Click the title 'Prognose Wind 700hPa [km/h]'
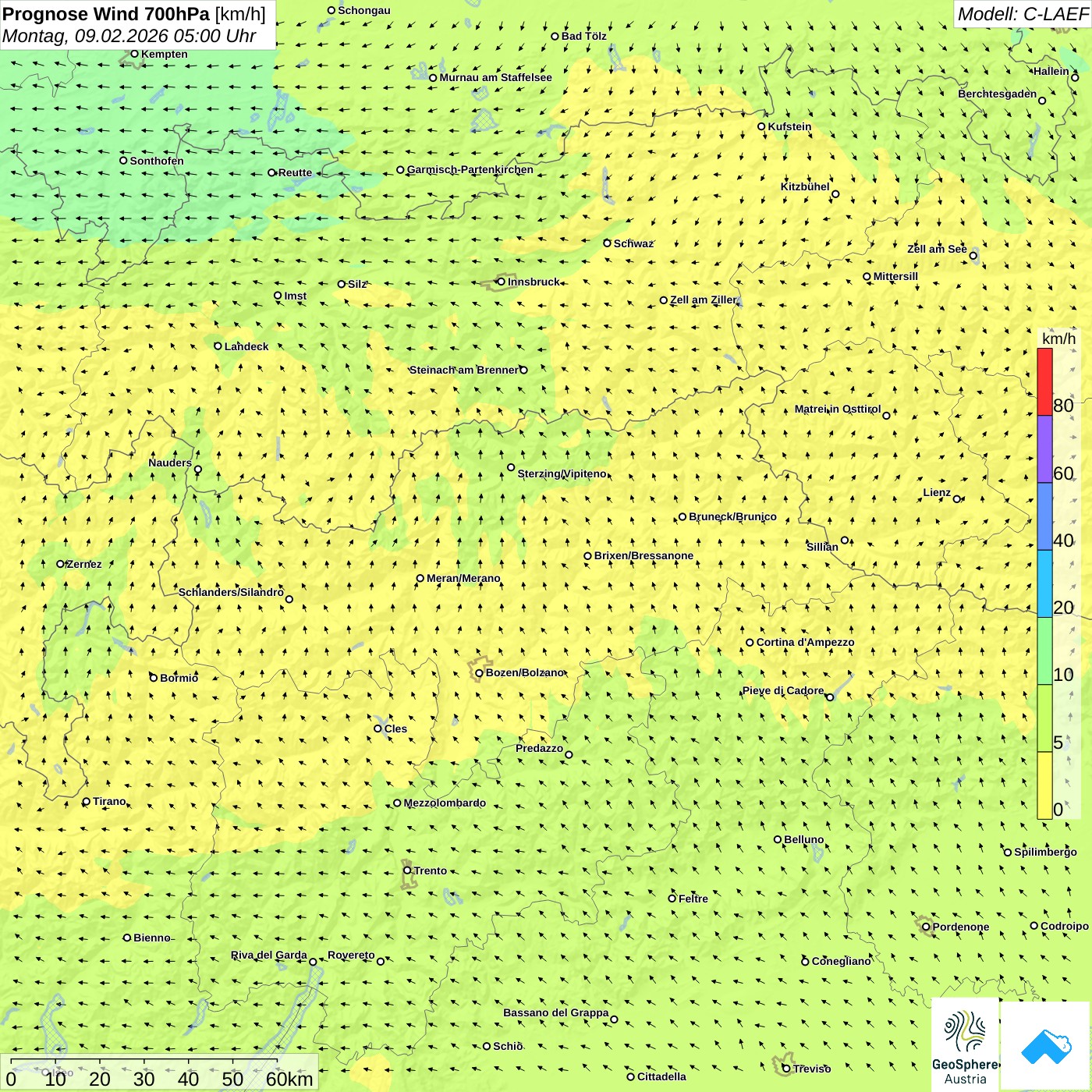This screenshot has width=1092, height=1092. [134, 13]
